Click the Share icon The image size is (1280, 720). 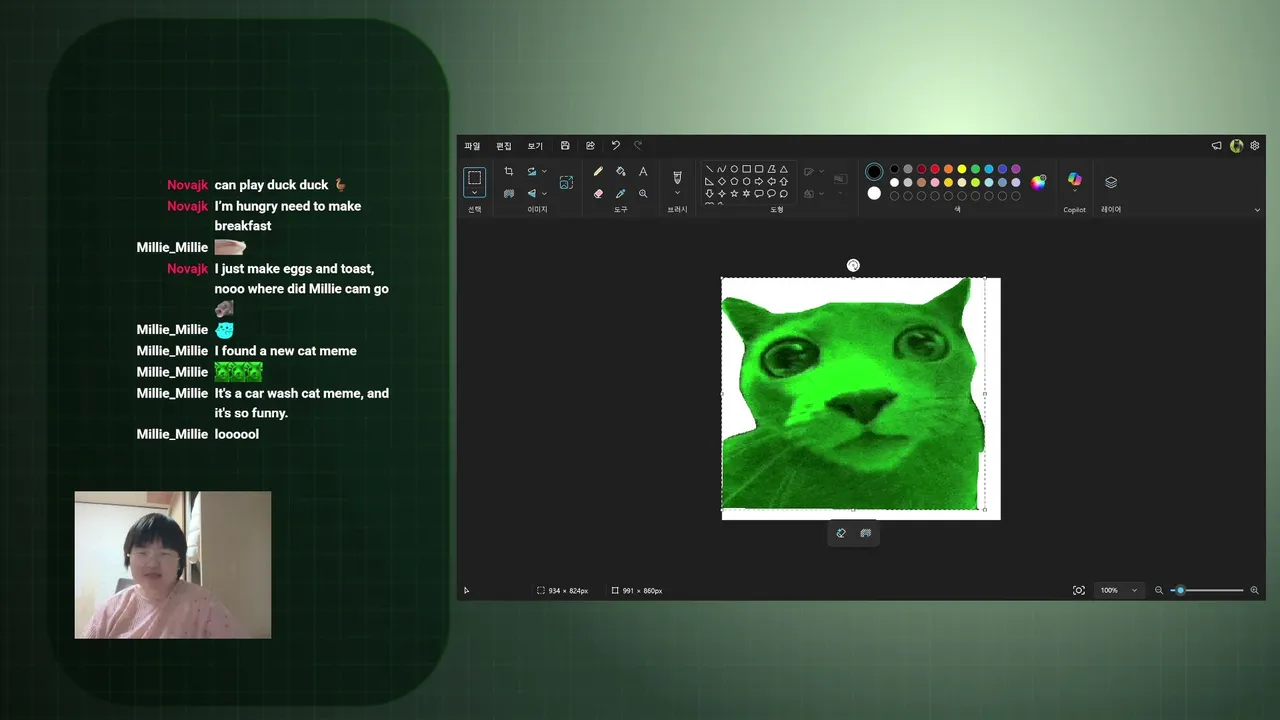click(x=590, y=146)
